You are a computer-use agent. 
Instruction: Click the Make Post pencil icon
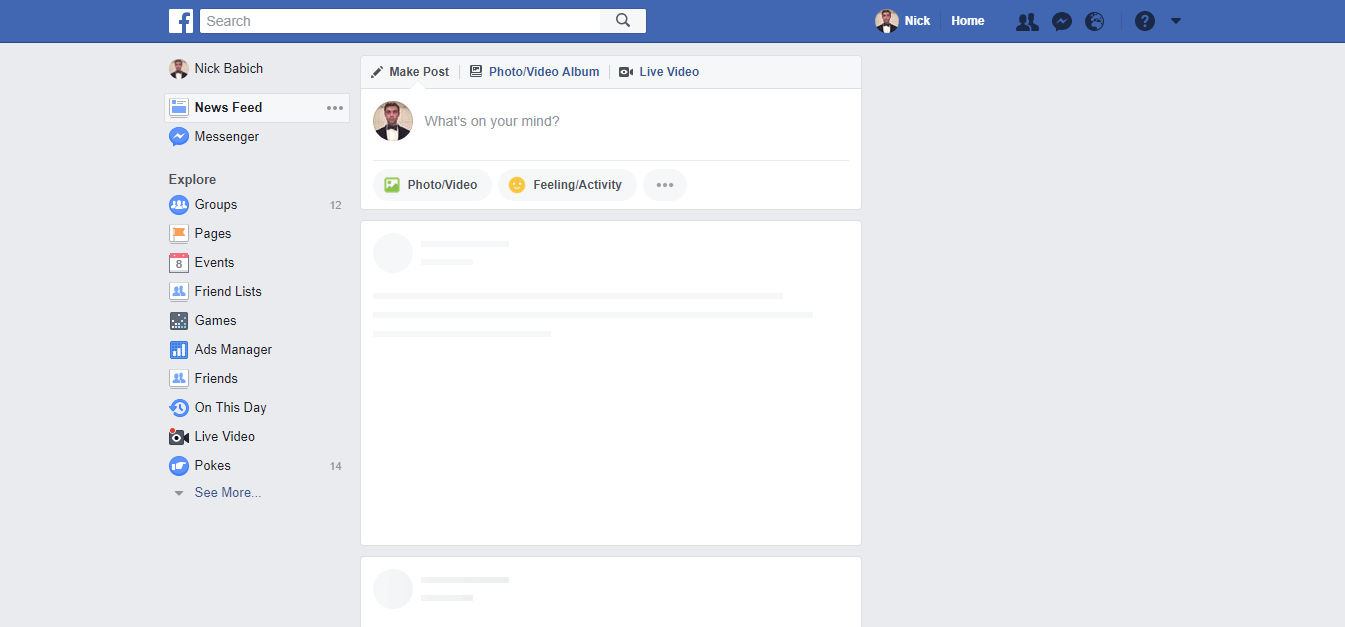(x=377, y=72)
